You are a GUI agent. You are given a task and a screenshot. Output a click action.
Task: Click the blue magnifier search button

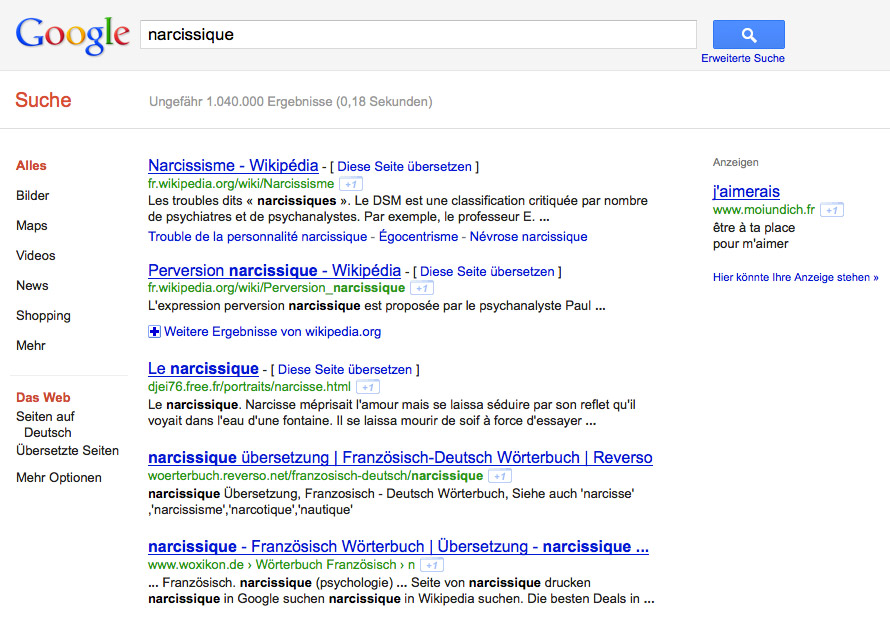click(x=748, y=35)
